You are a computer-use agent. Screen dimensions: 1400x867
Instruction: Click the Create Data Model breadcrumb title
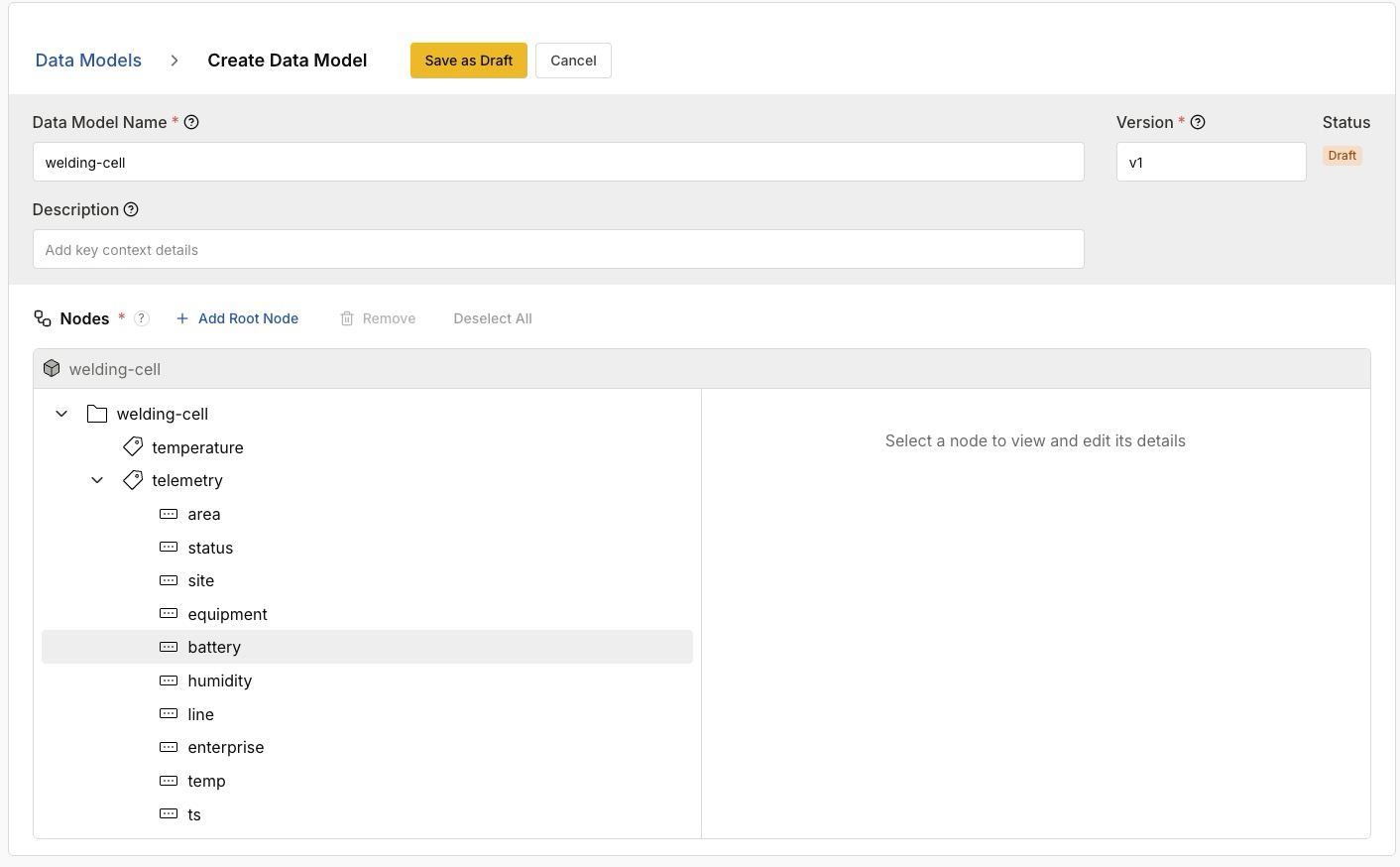point(288,61)
